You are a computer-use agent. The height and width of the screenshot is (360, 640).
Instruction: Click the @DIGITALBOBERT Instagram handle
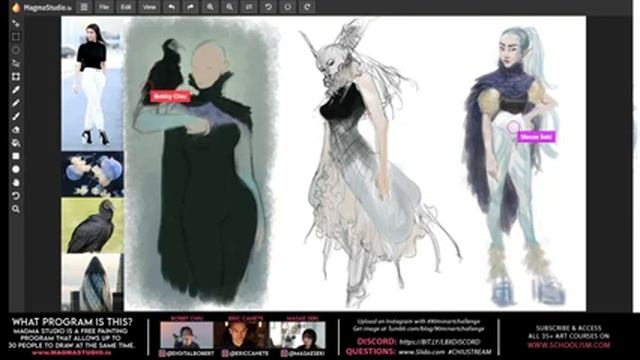187,353
